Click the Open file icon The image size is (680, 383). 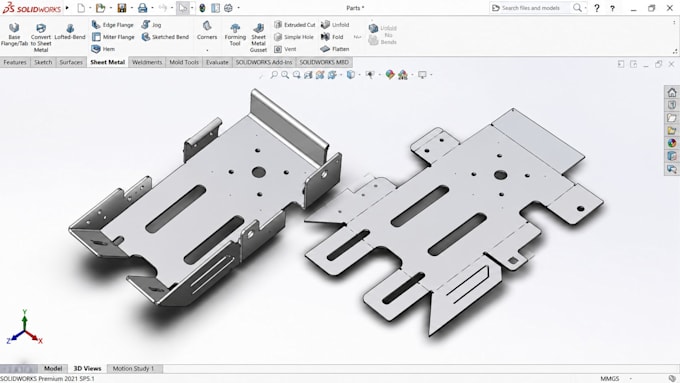coord(101,8)
